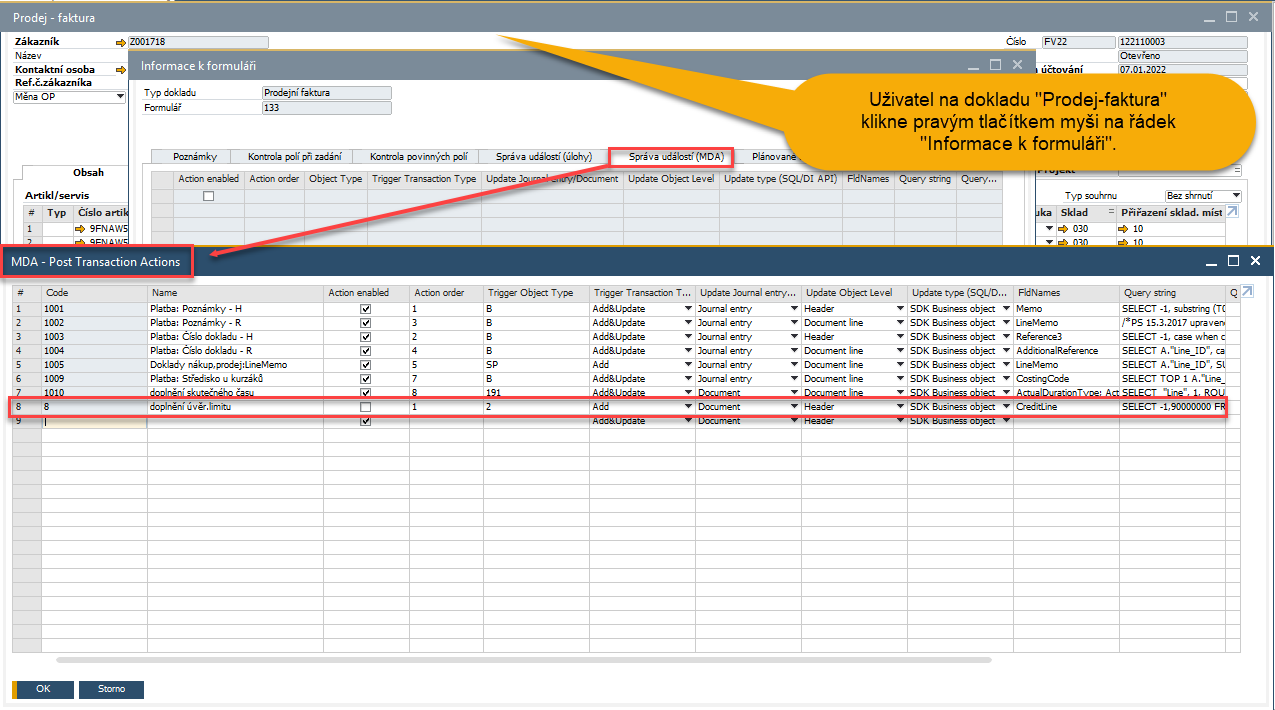The width and height of the screenshot is (1275, 710).
Task: Select Obsah tab in Prodej - faktura window
Action: [87, 172]
